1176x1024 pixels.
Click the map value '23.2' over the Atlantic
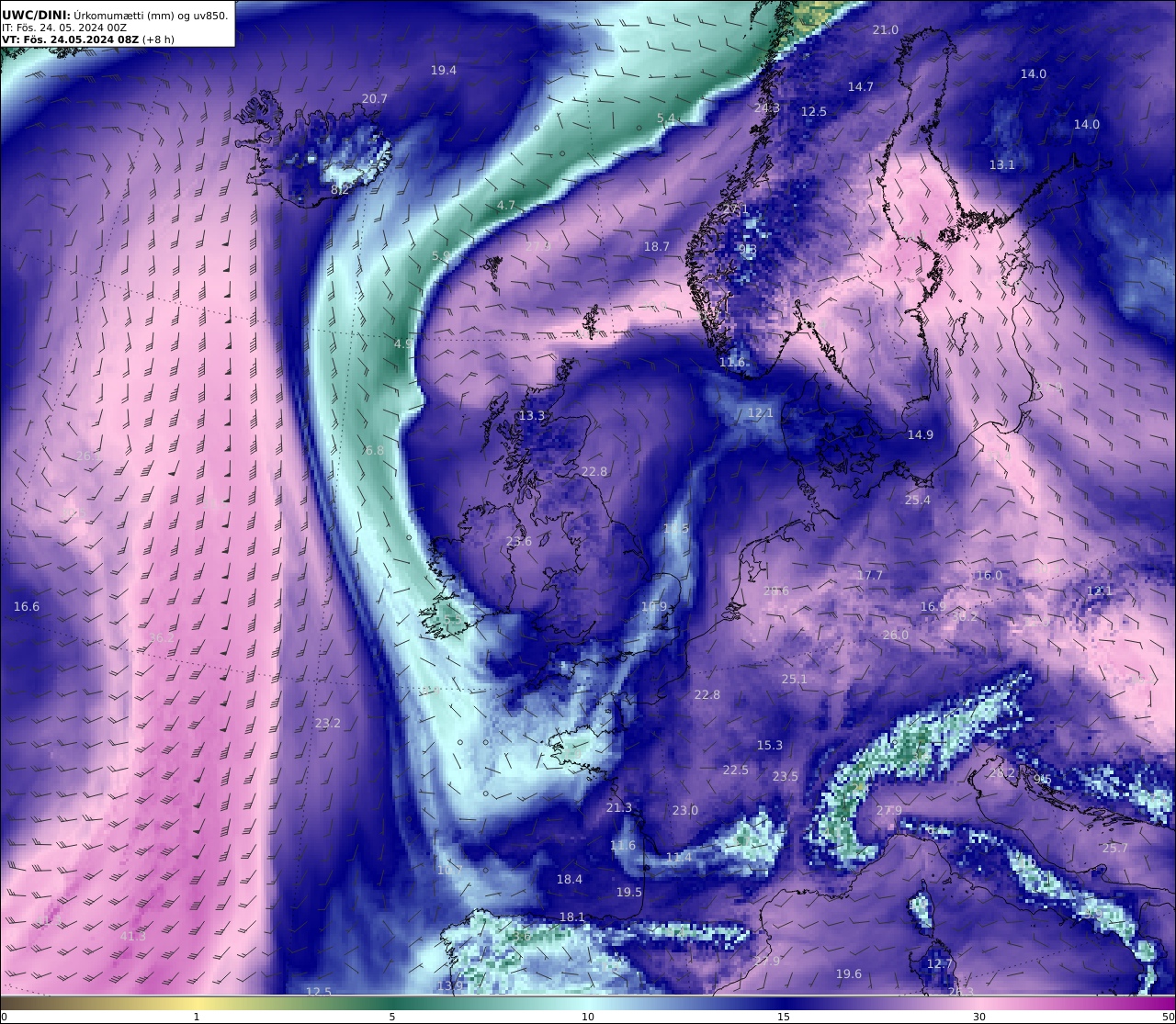click(328, 724)
